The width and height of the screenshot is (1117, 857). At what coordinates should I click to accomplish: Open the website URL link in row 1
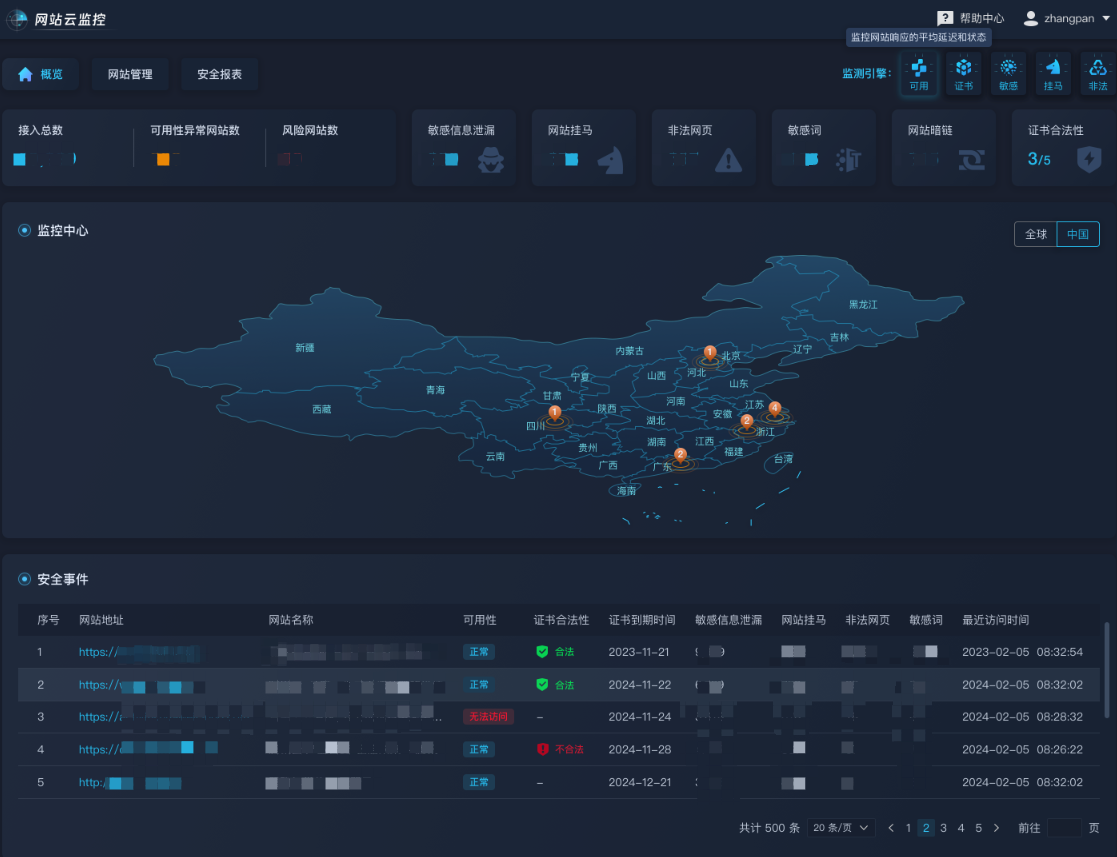click(x=138, y=652)
